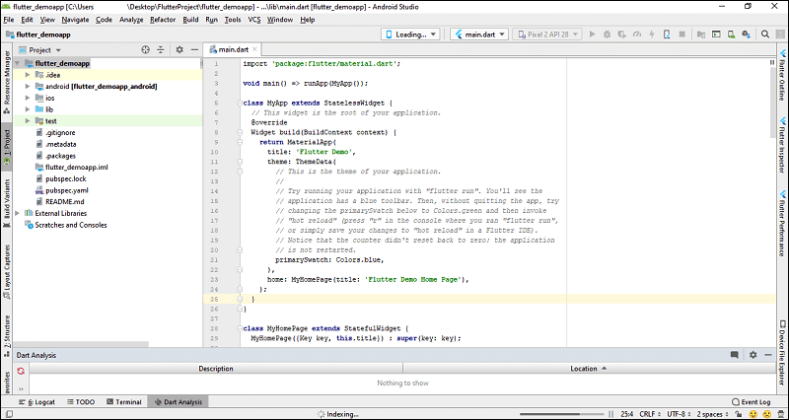Toggle the Project tool window side tab
Viewport: 789px width, 420px height.
pyautogui.click(x=6, y=138)
